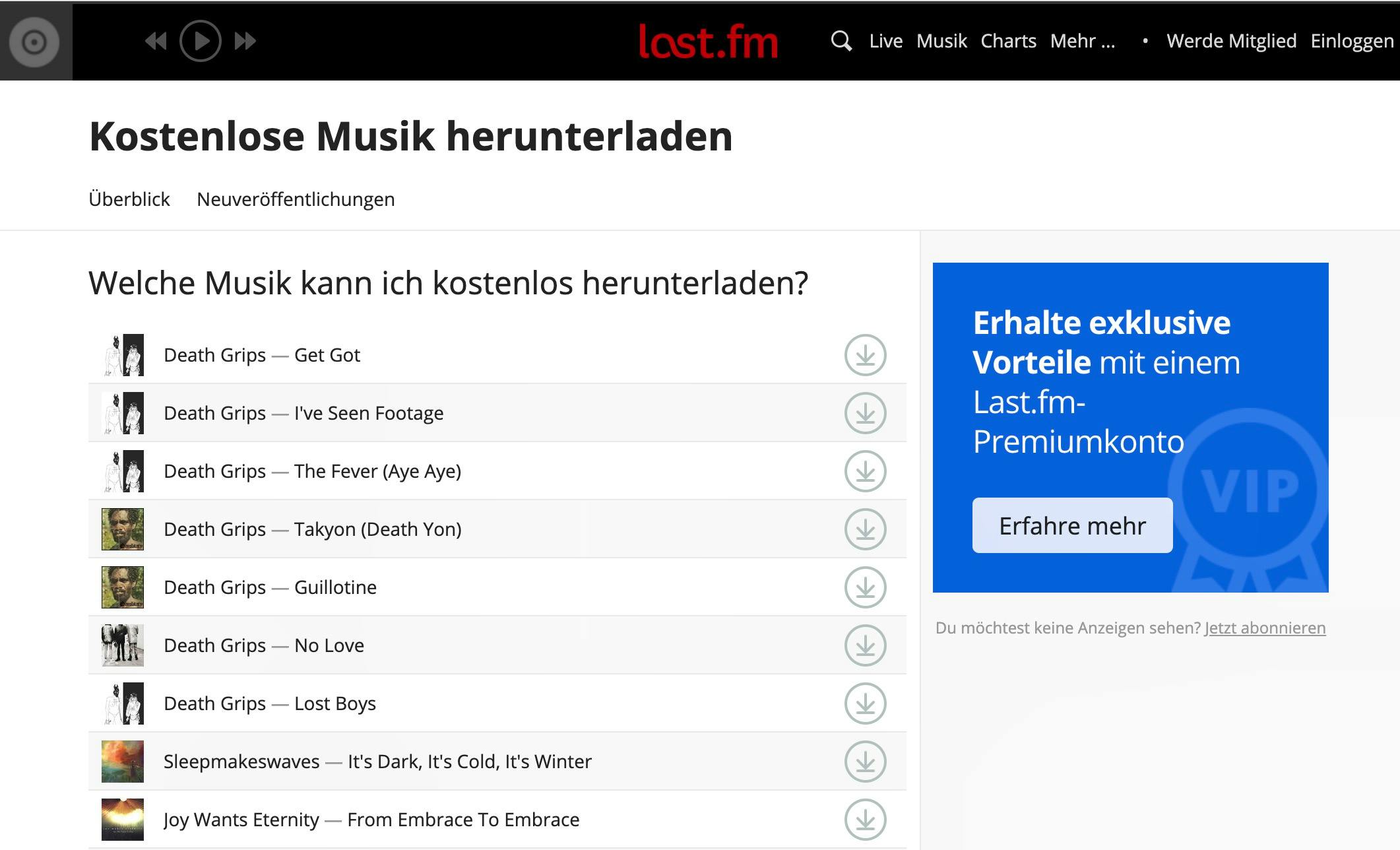Download the song I've Seen Footage
Image resolution: width=1400 pixels, height=850 pixels.
865,413
